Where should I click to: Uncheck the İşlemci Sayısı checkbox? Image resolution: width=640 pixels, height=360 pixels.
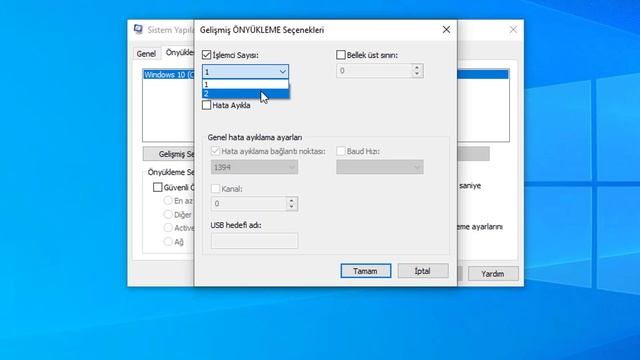(x=207, y=55)
